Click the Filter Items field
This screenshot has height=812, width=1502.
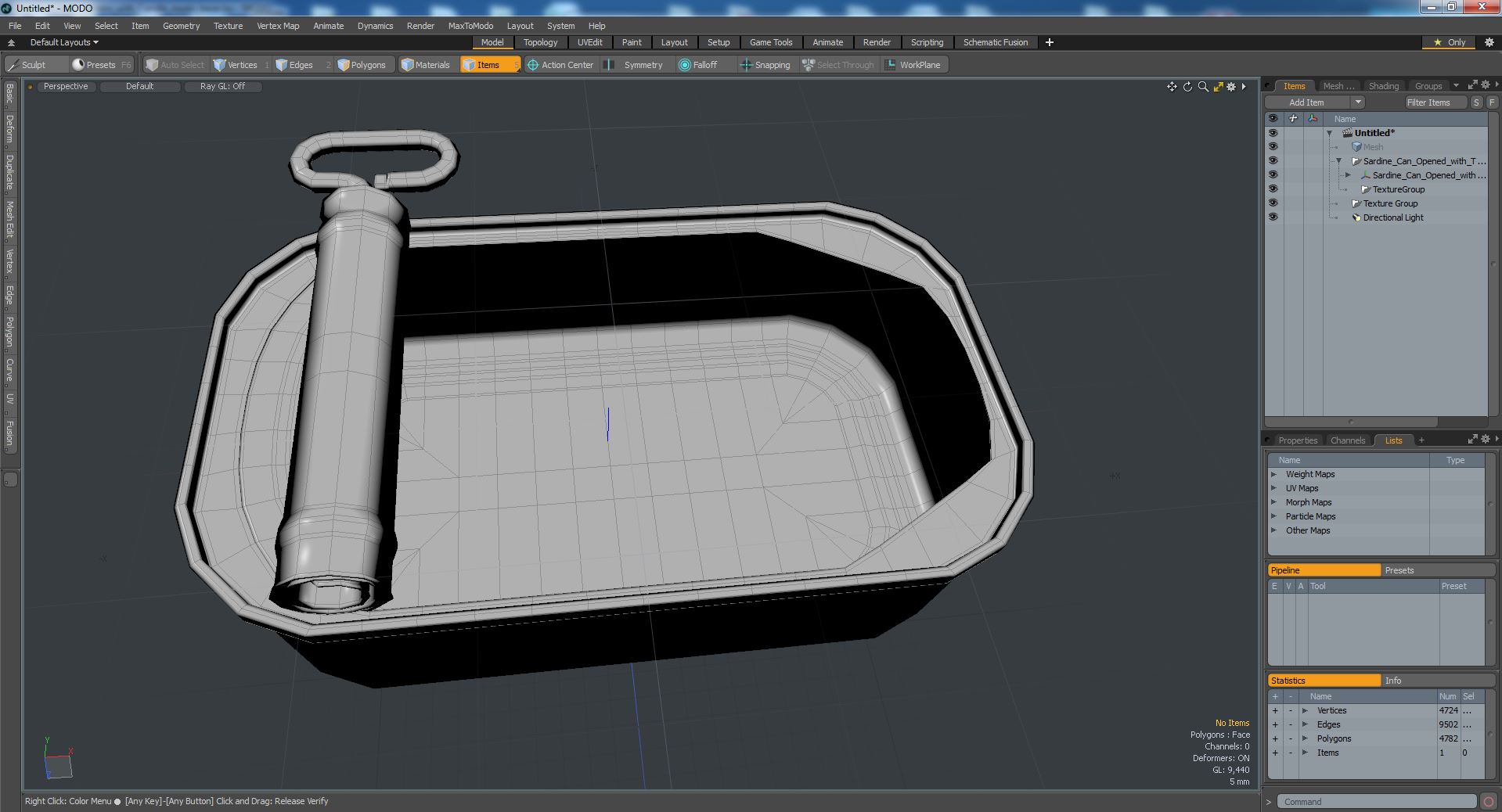1435,102
